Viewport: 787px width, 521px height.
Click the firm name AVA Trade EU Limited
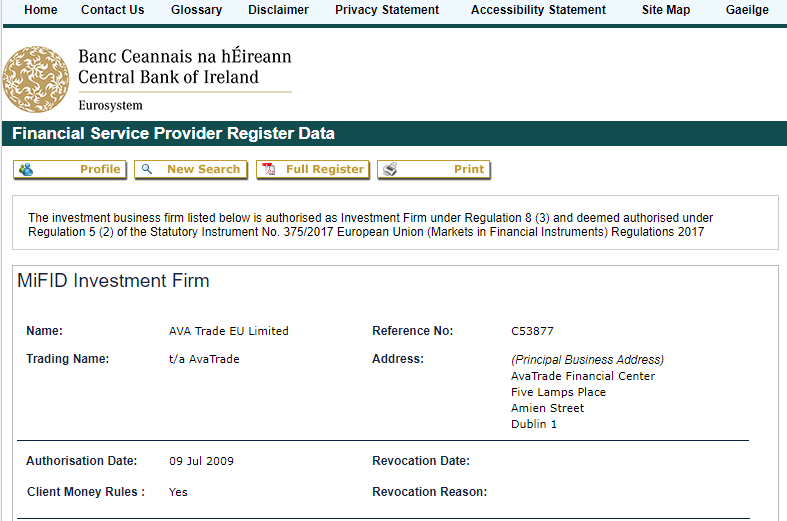pos(228,331)
